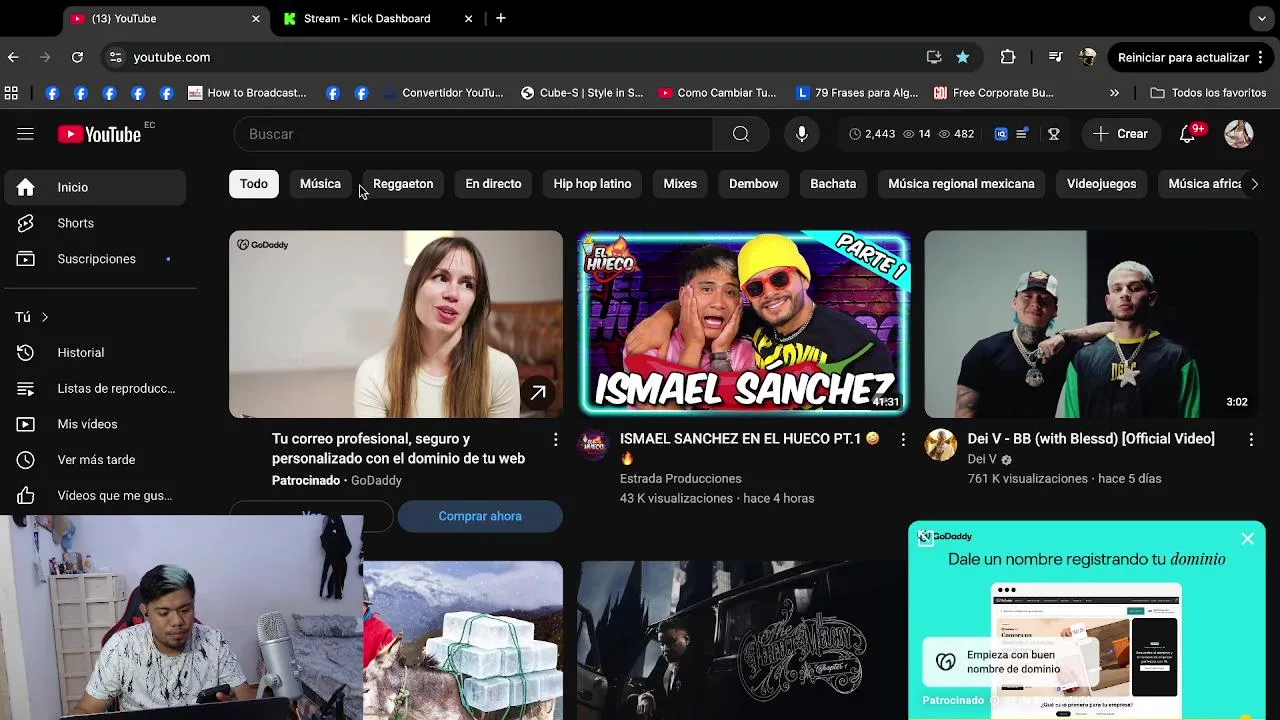
Task: Select the Música regional mexicana chip
Action: click(961, 184)
